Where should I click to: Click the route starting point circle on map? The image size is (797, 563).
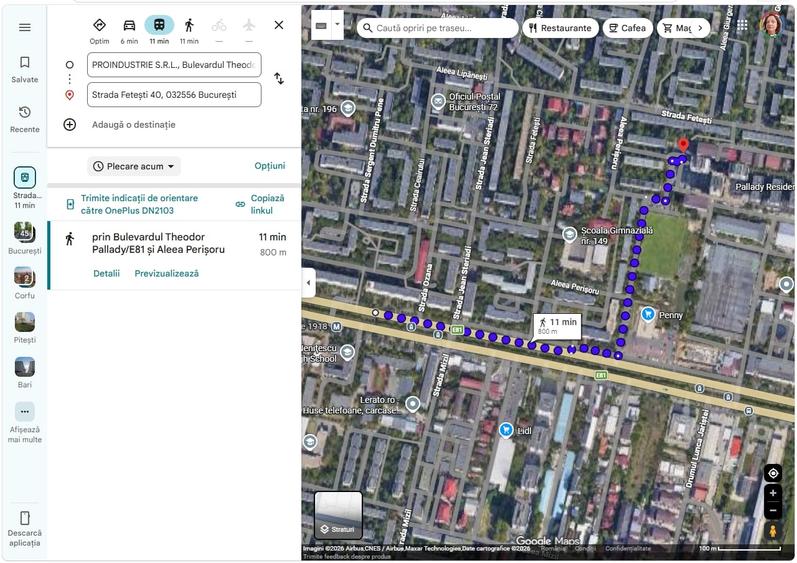click(375, 313)
